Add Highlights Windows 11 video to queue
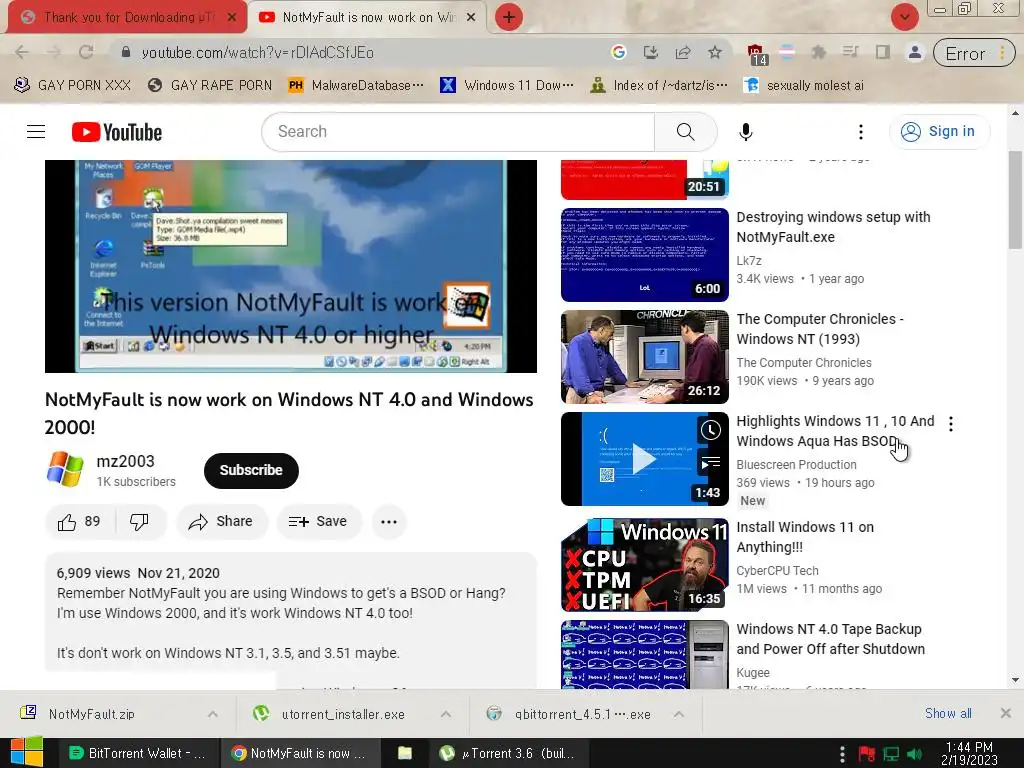The height and width of the screenshot is (768, 1024). 711,464
